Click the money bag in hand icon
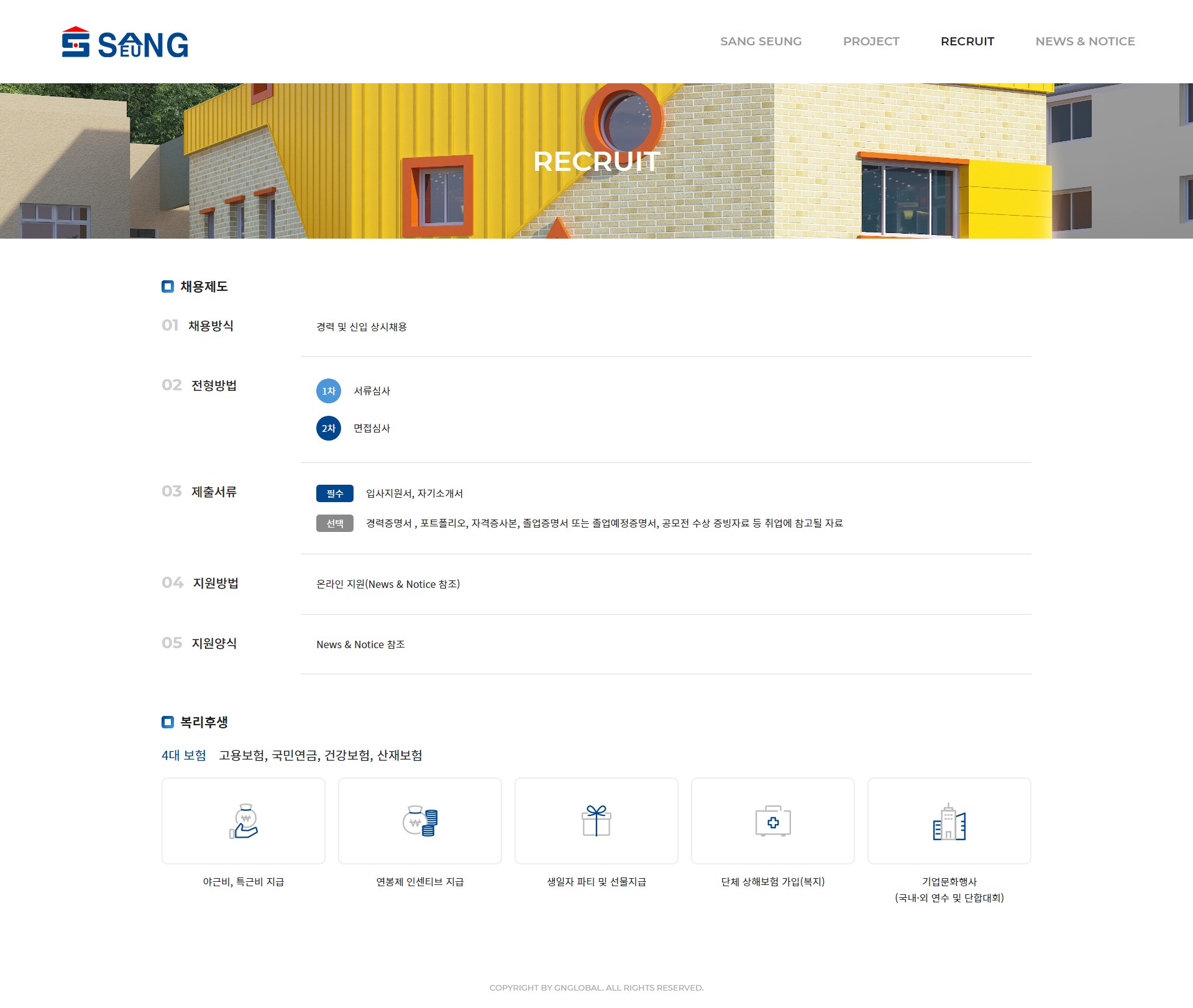The image size is (1193, 1008). [x=244, y=821]
